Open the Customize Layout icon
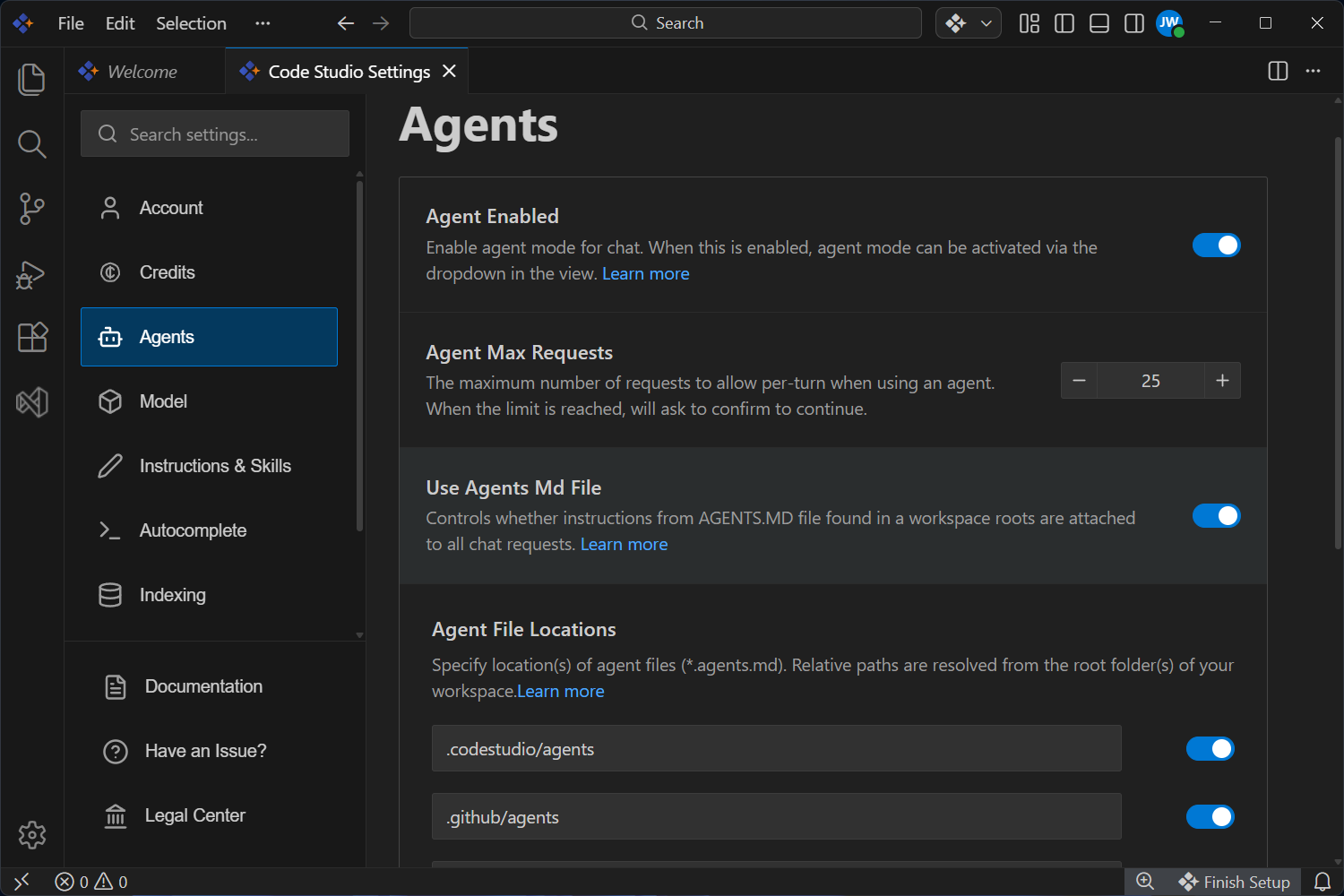Viewport: 1344px width, 896px height. coord(1030,23)
